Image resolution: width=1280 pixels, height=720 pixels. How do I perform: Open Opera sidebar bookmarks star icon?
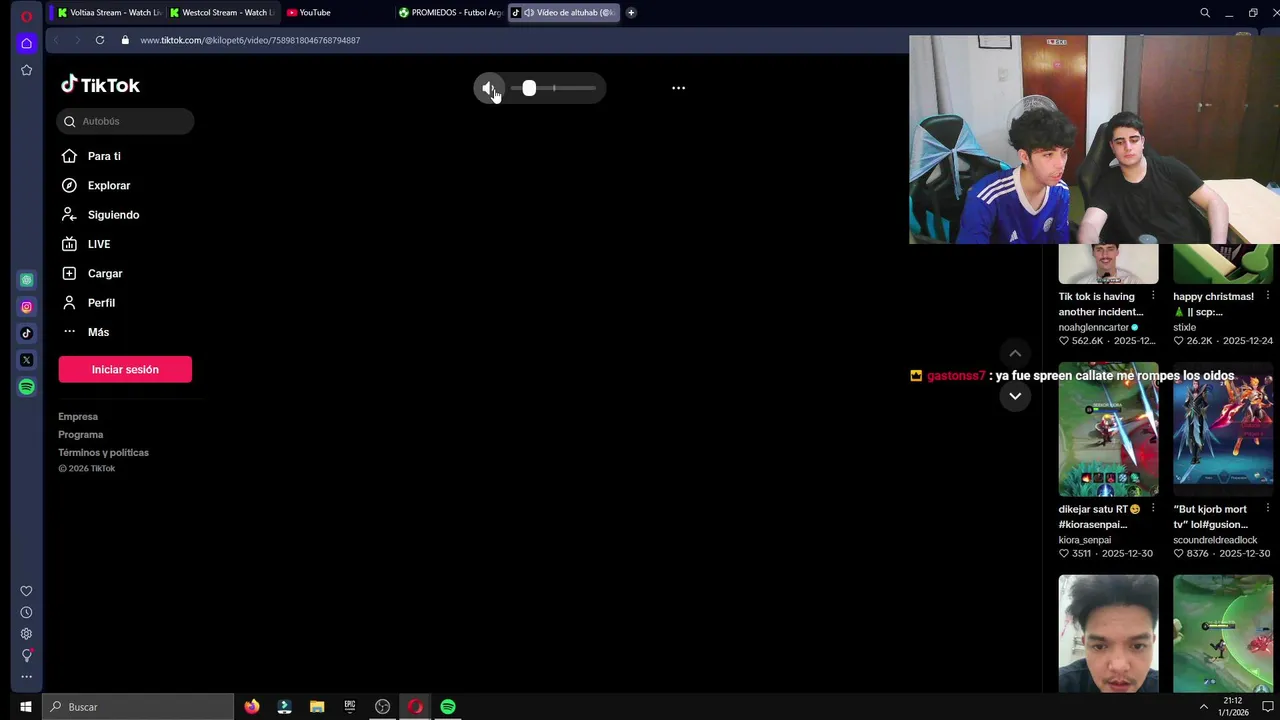[27, 70]
